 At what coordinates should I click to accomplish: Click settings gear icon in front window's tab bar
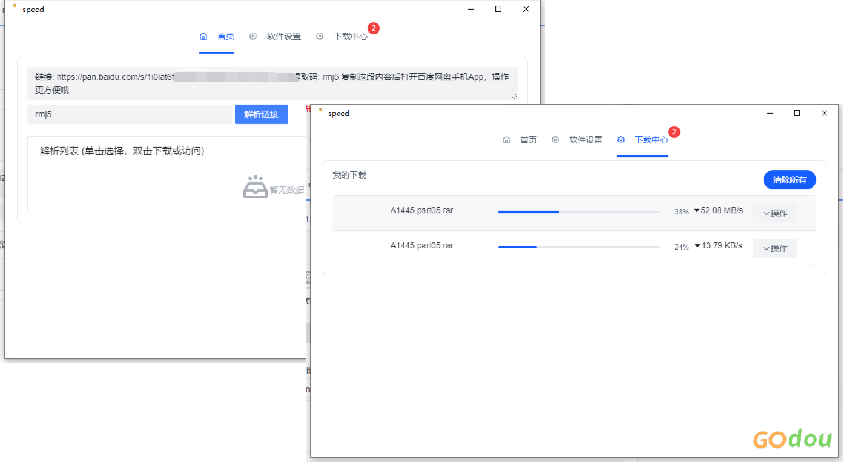[x=555, y=140]
